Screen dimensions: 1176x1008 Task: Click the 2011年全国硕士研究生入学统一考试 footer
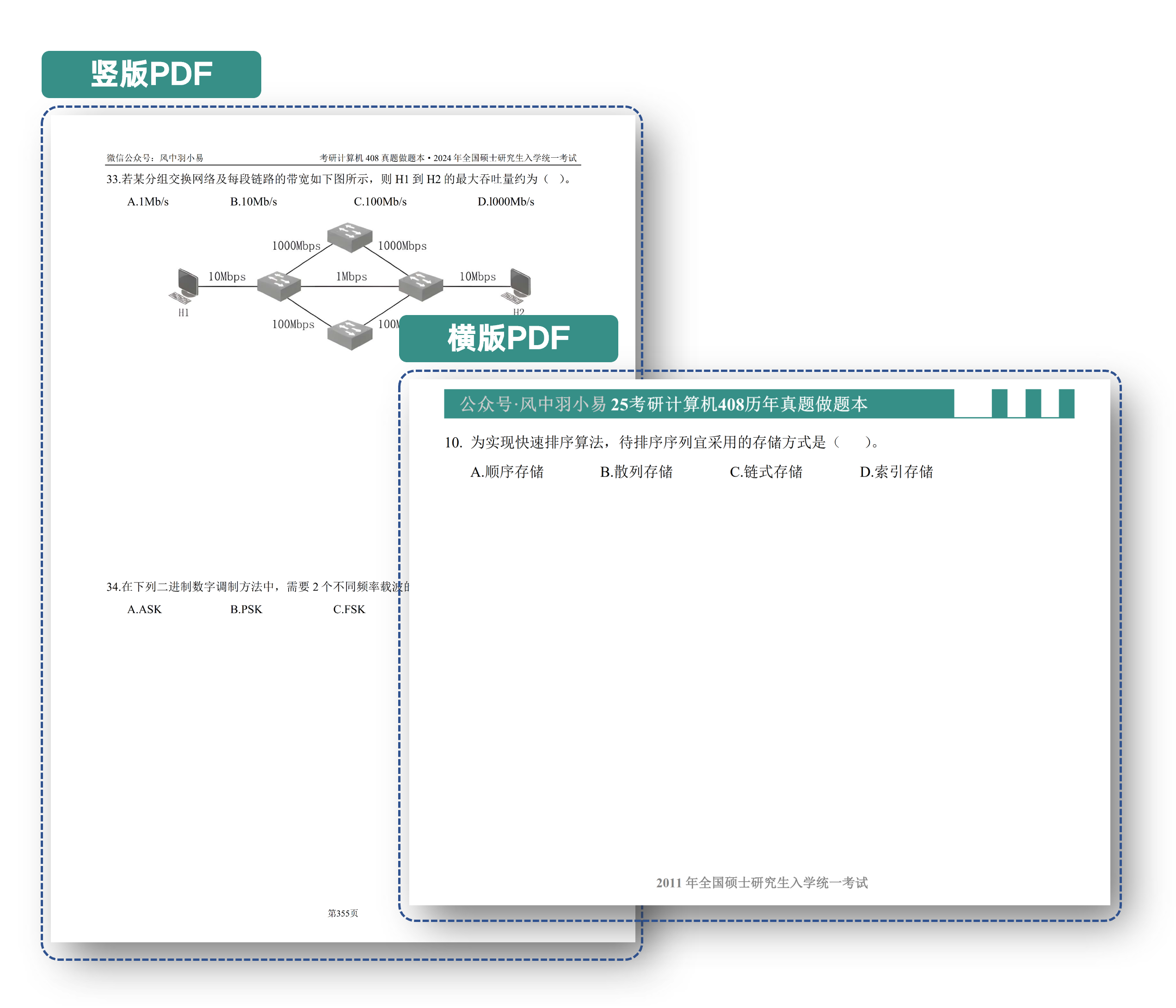point(762,883)
